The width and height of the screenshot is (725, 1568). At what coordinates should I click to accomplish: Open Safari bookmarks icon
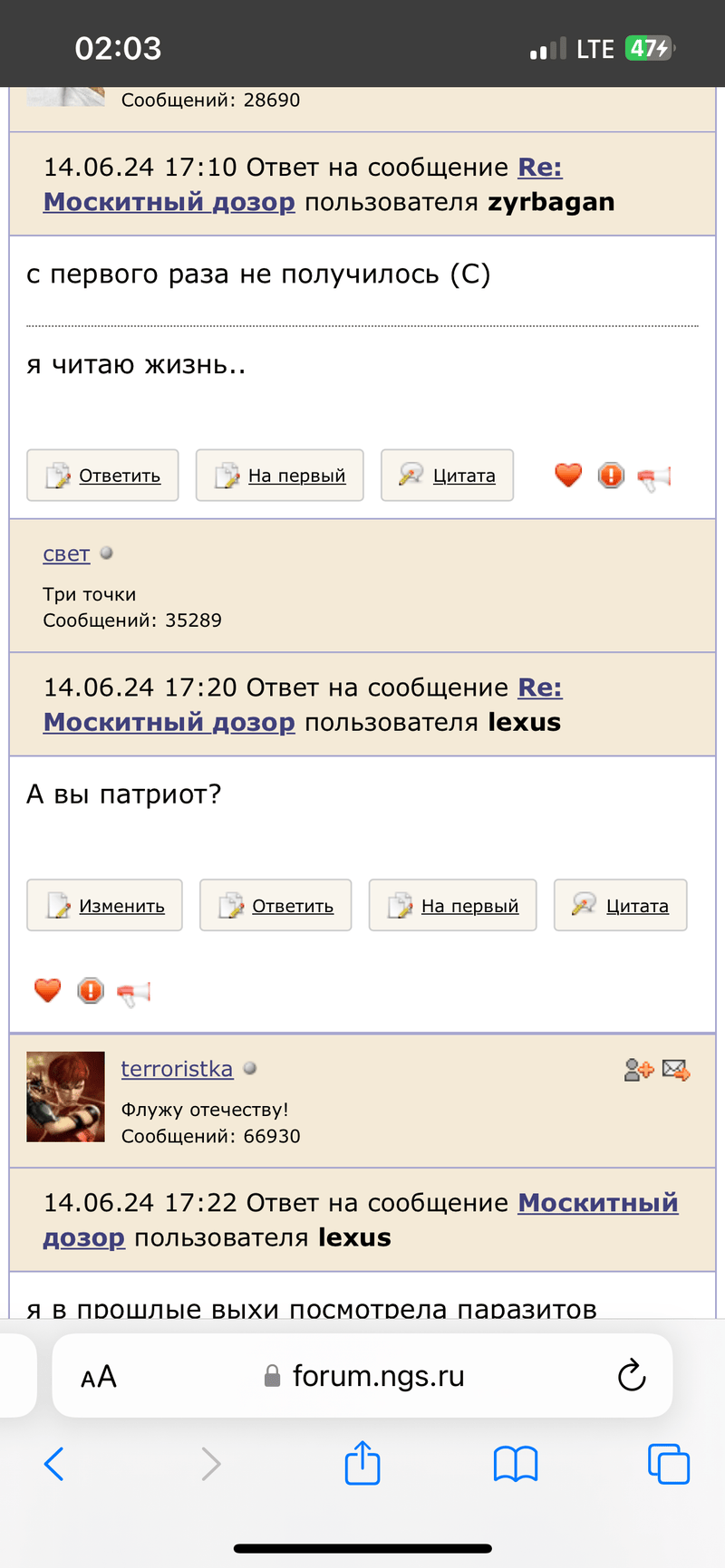(x=516, y=1463)
